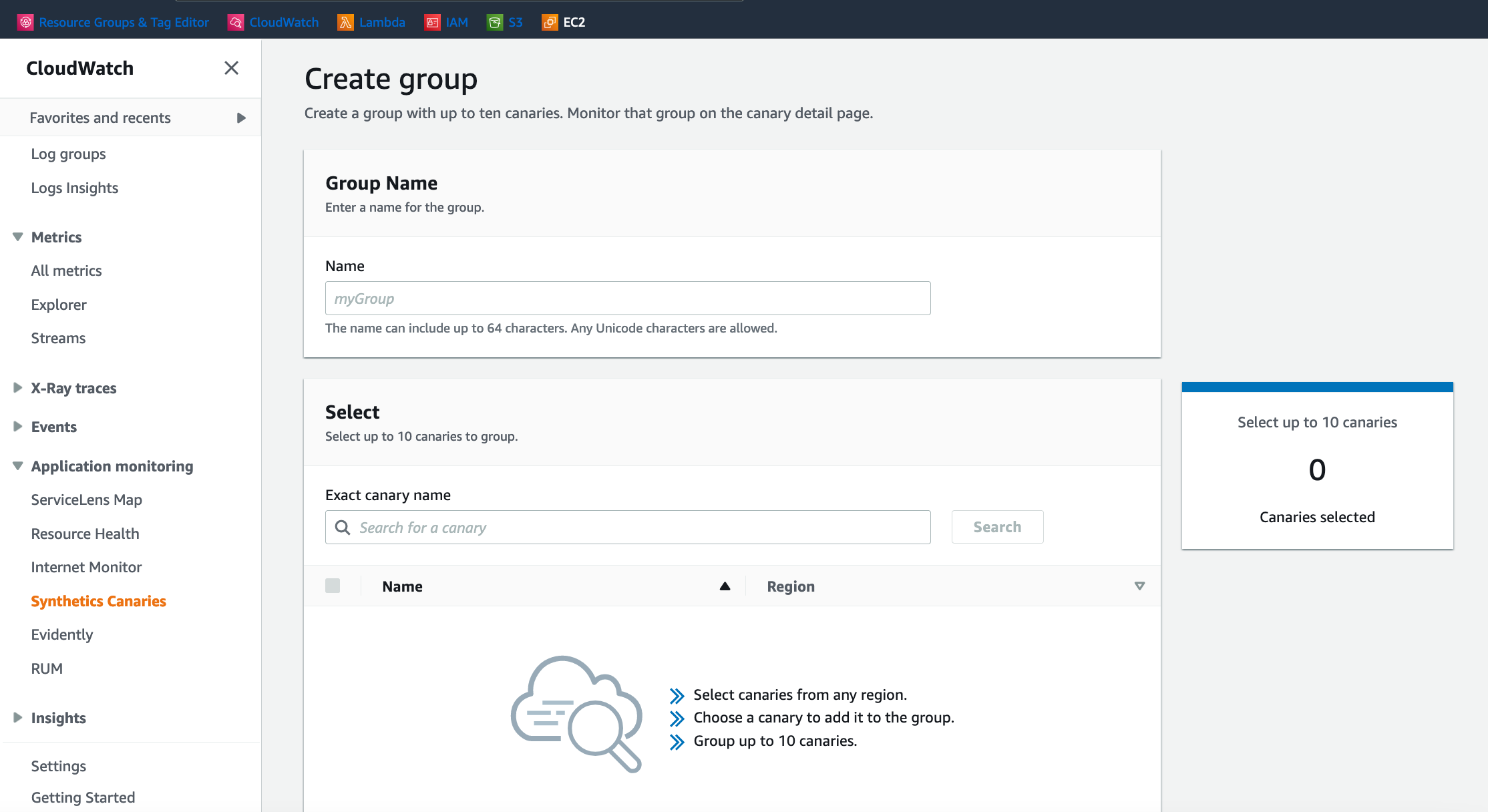1488x812 pixels.
Task: Collapse the Metrics section
Action: pyautogui.click(x=17, y=236)
